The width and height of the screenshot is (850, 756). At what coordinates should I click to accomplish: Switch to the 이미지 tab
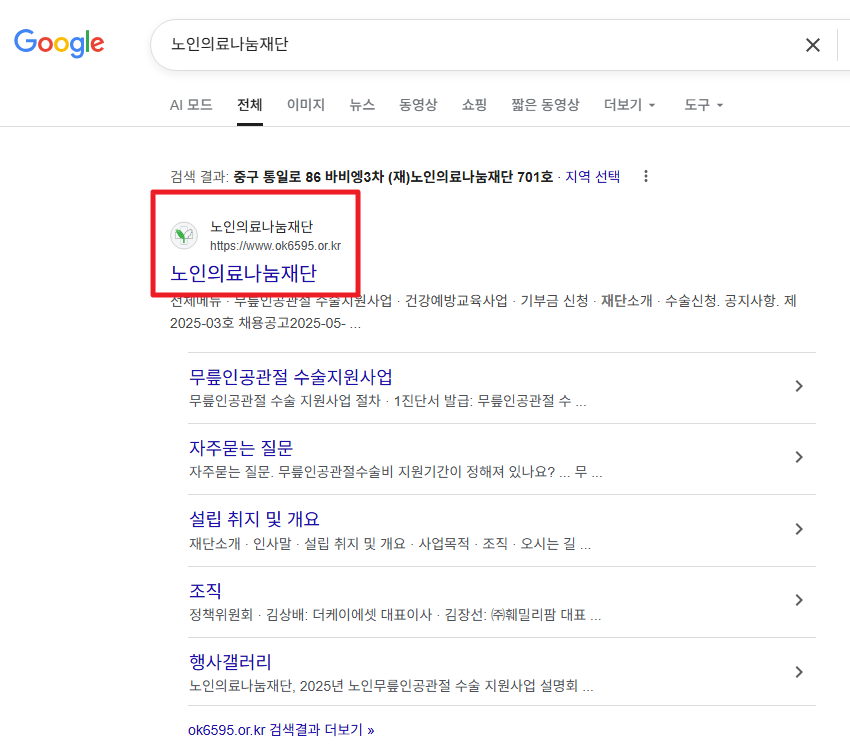point(305,104)
